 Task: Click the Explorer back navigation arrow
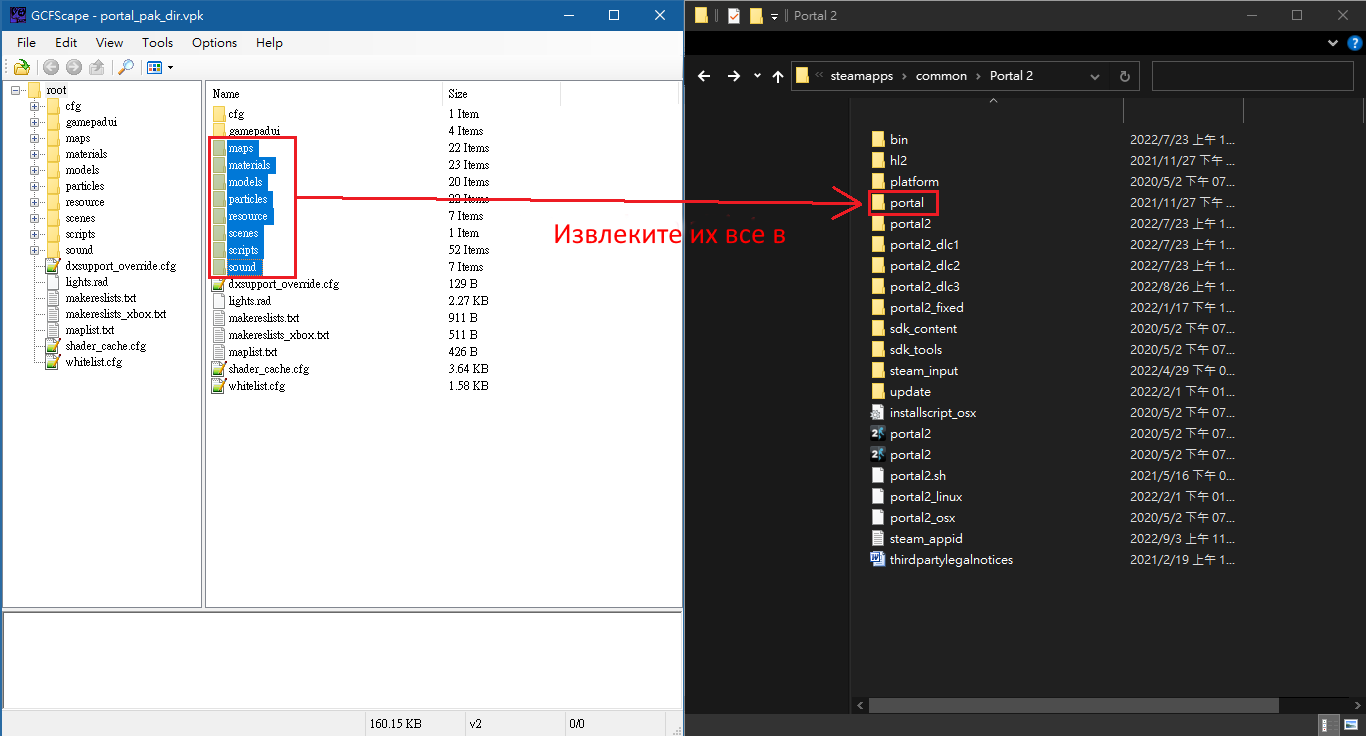tap(704, 76)
